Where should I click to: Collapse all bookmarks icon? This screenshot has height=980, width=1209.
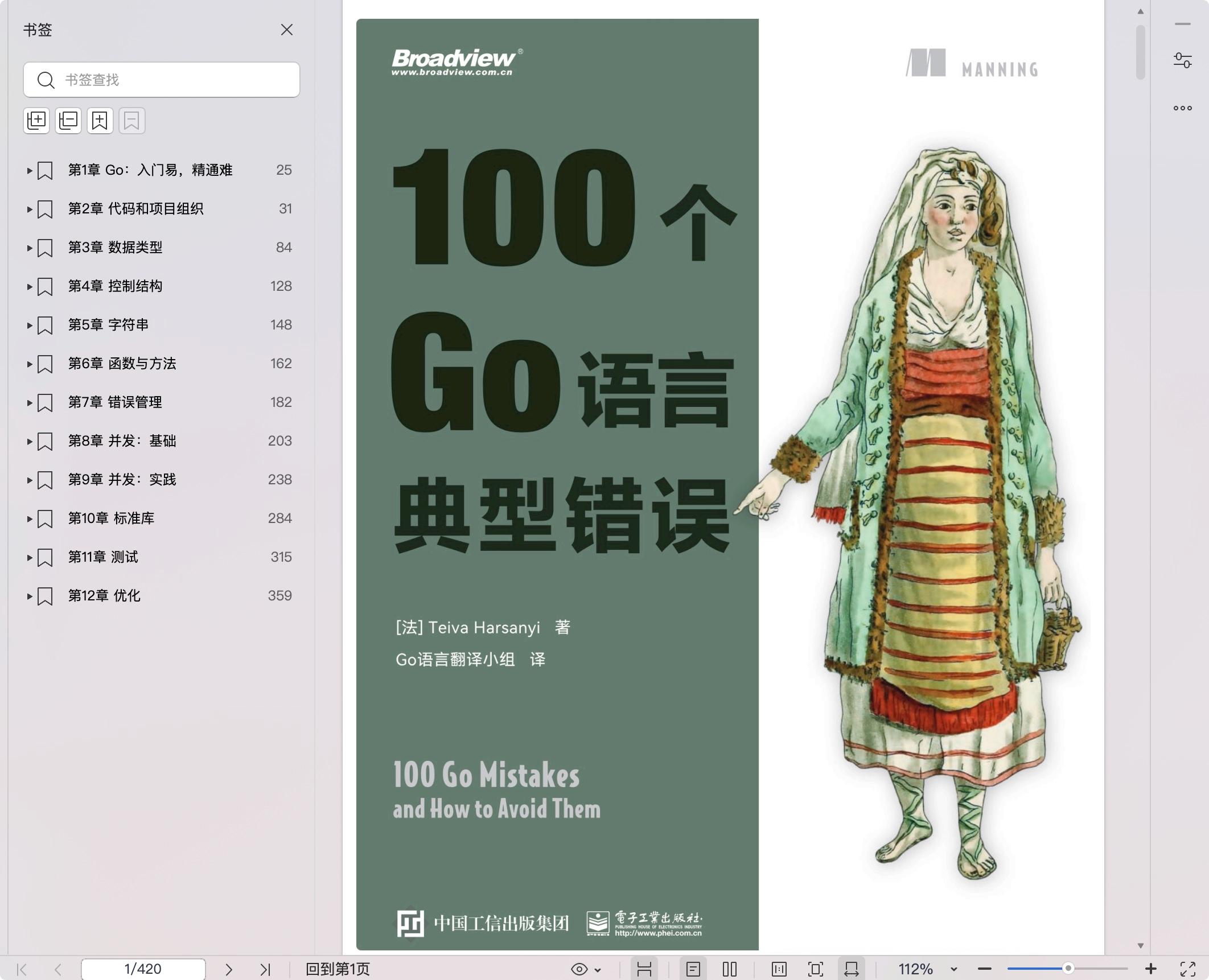point(68,121)
